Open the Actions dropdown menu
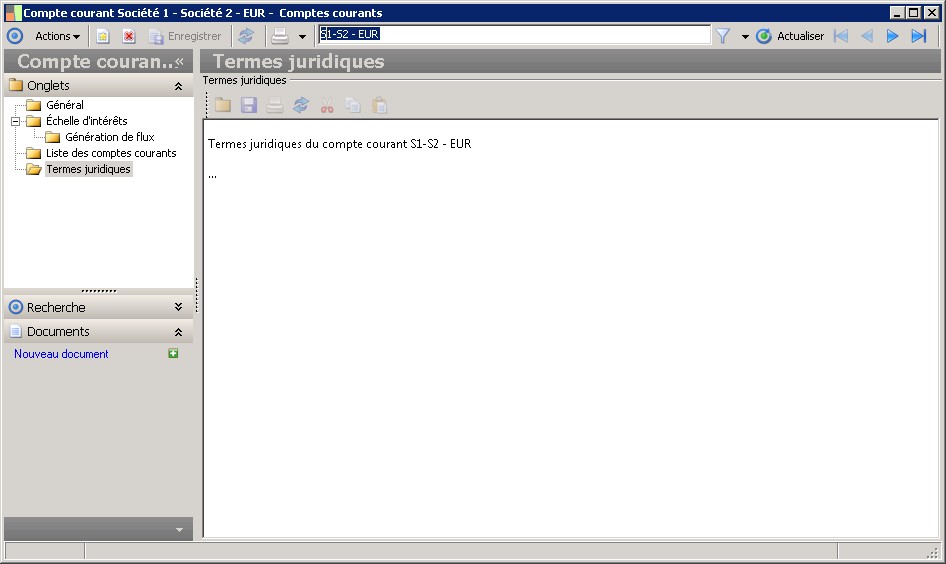The width and height of the screenshot is (946, 564). [57, 36]
